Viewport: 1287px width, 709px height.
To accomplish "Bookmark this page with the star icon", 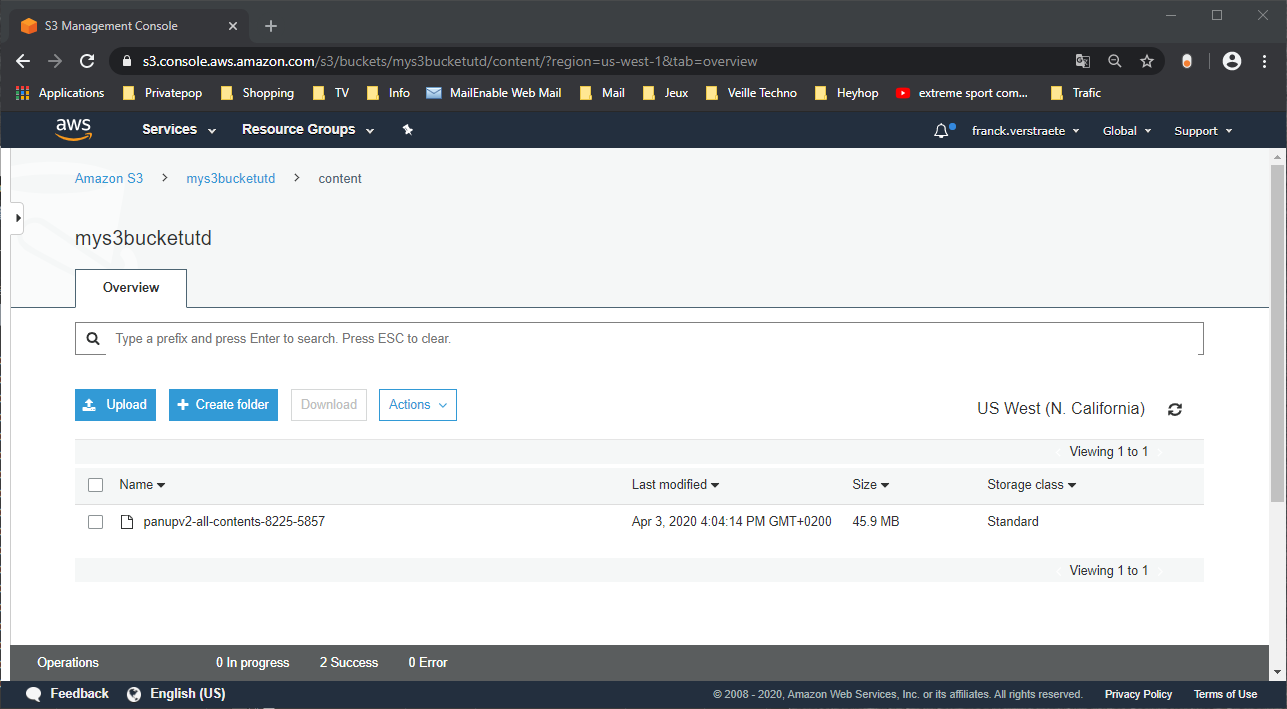I will pyautogui.click(x=1147, y=61).
